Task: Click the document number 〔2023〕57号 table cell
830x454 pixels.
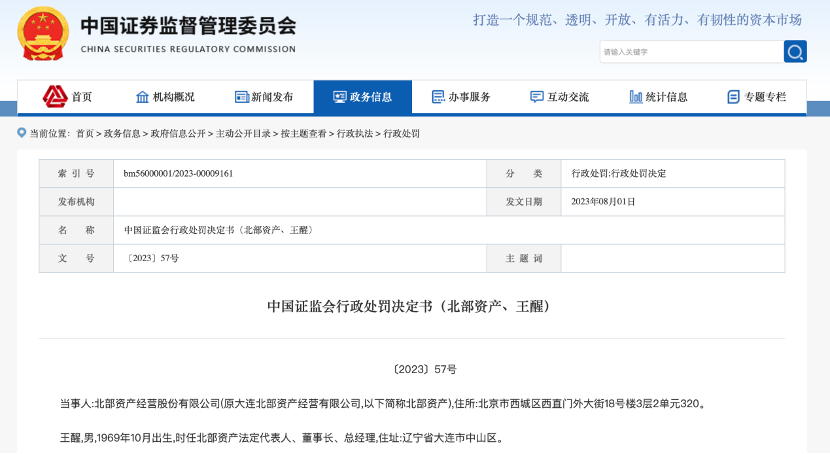Action: click(300, 258)
